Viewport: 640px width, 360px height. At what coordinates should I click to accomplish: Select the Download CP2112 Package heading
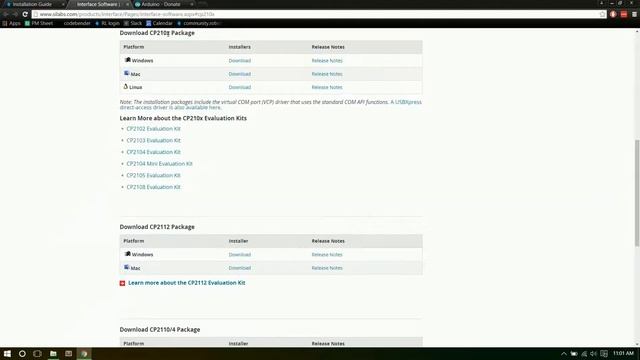point(157,227)
